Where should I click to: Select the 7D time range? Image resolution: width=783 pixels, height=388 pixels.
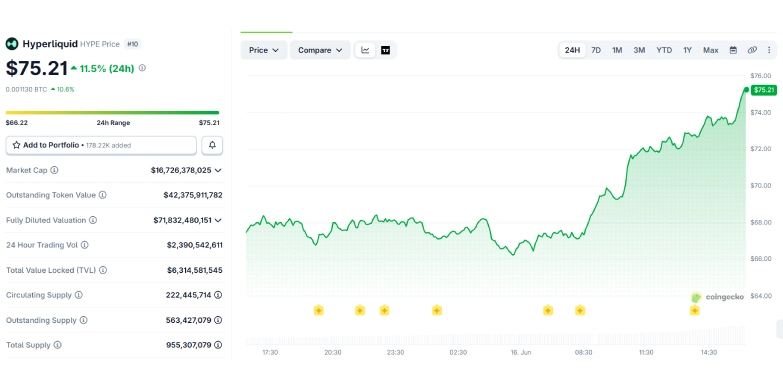coord(596,50)
